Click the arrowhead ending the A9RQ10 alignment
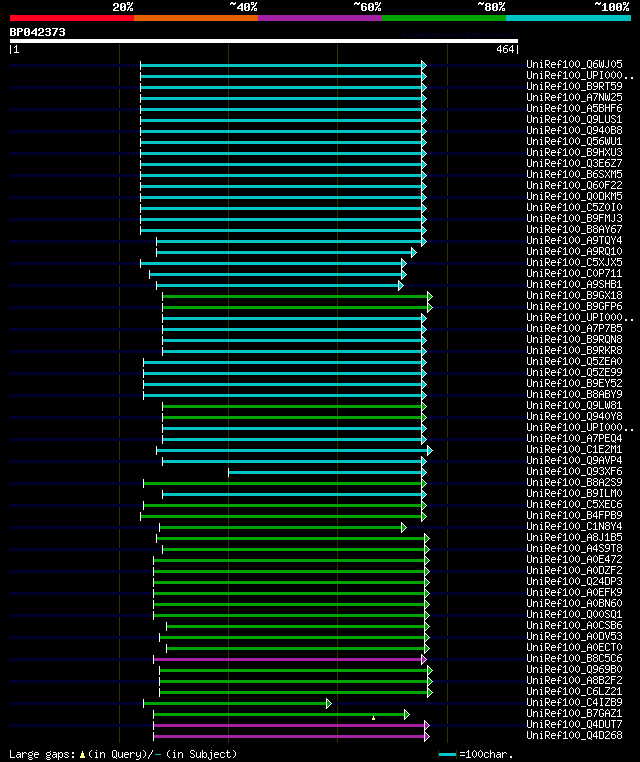The width and height of the screenshot is (640, 762). tap(414, 252)
